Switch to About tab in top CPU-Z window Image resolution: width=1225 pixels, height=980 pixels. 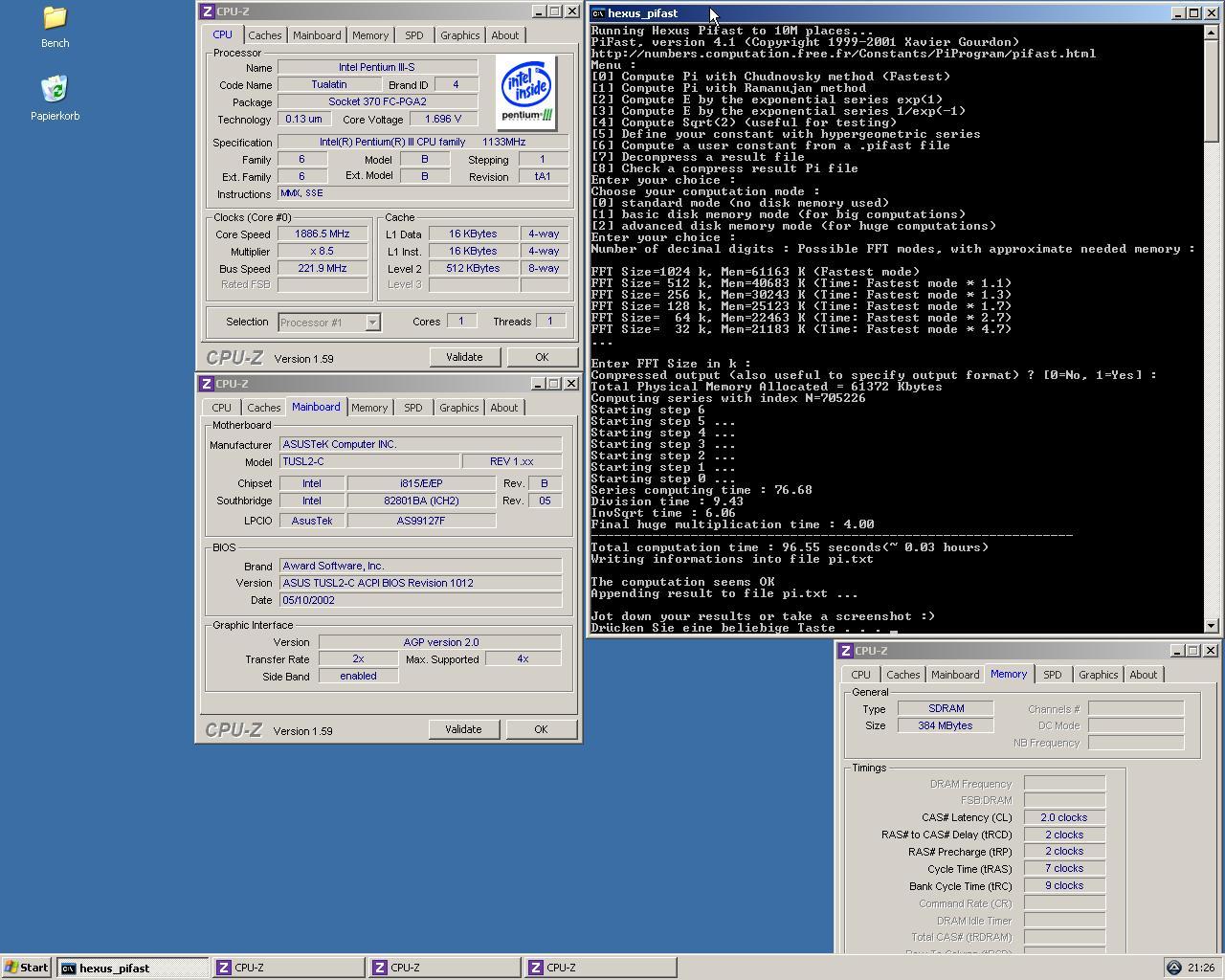(x=505, y=35)
